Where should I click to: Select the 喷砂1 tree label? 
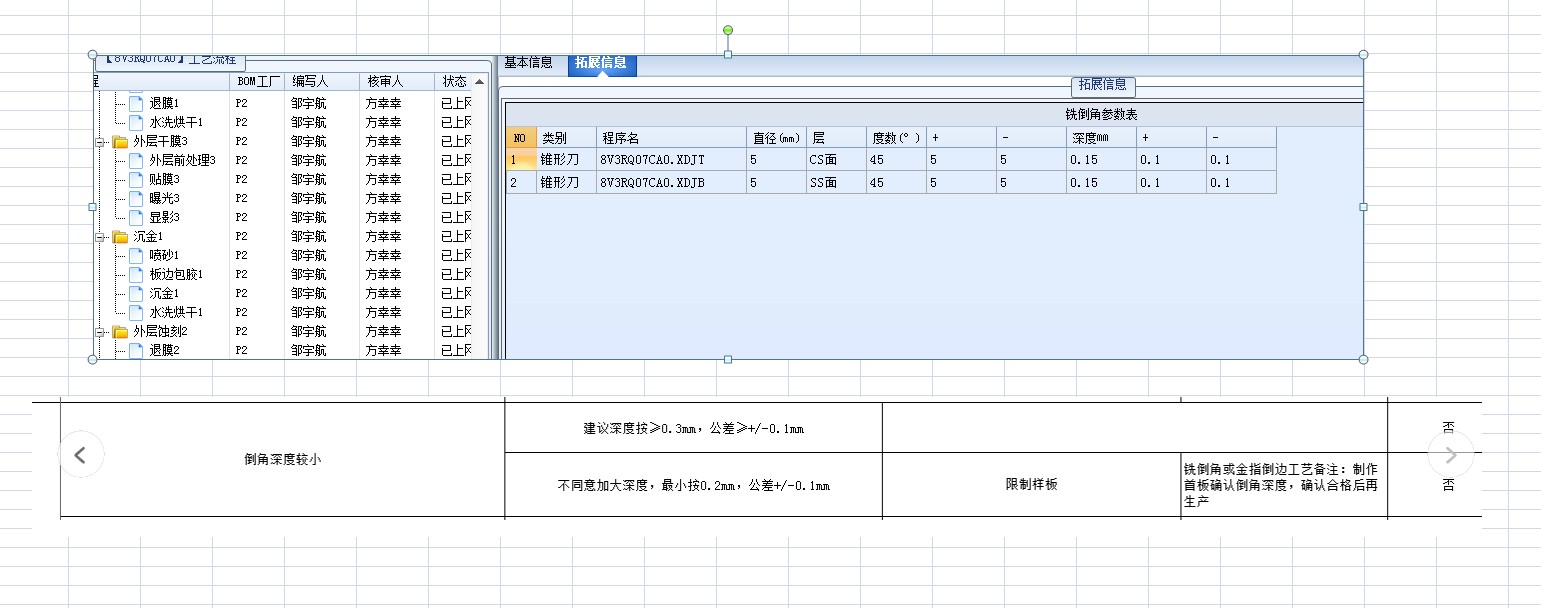tap(164, 255)
